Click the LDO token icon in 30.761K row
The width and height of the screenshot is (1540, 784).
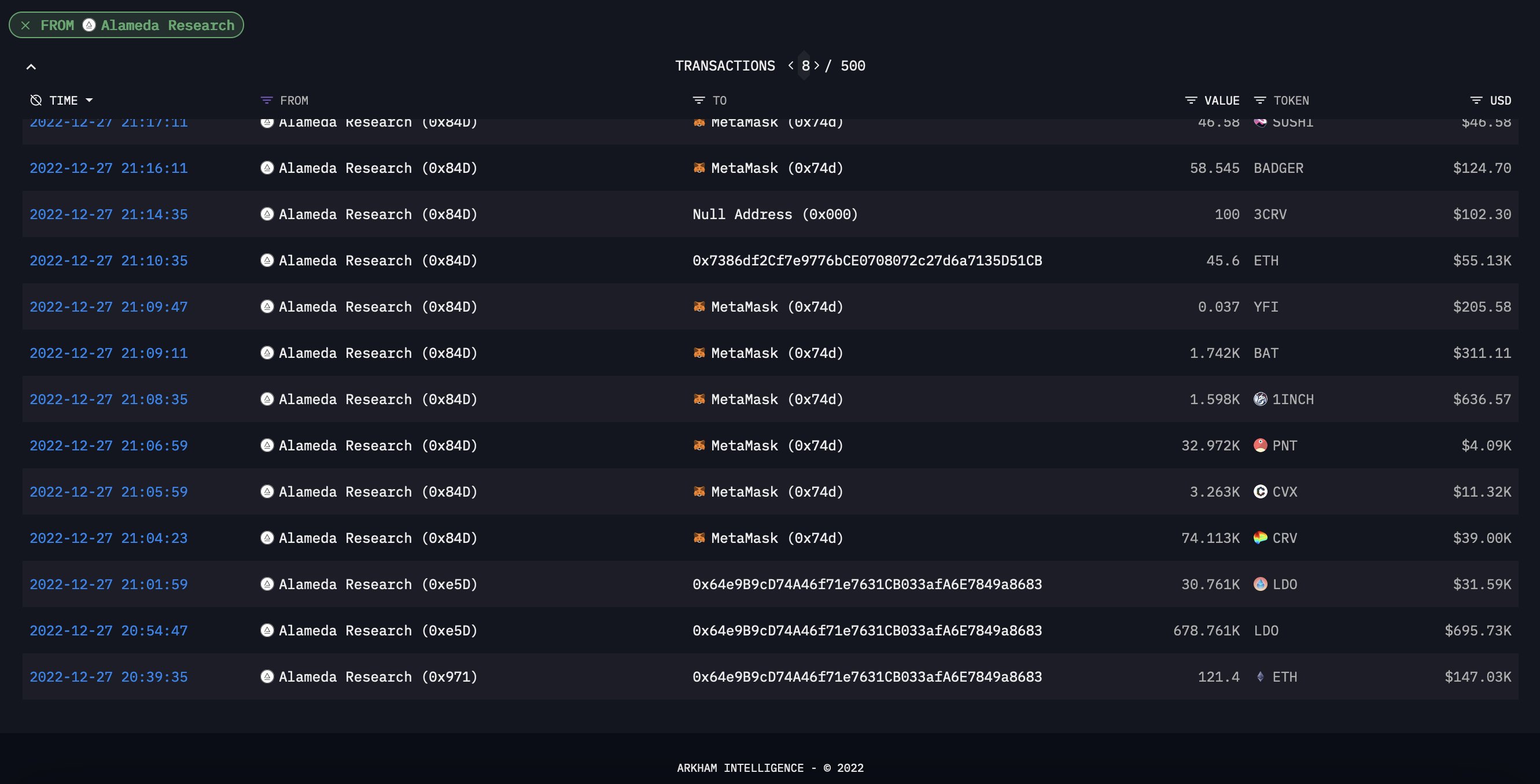tap(1260, 585)
